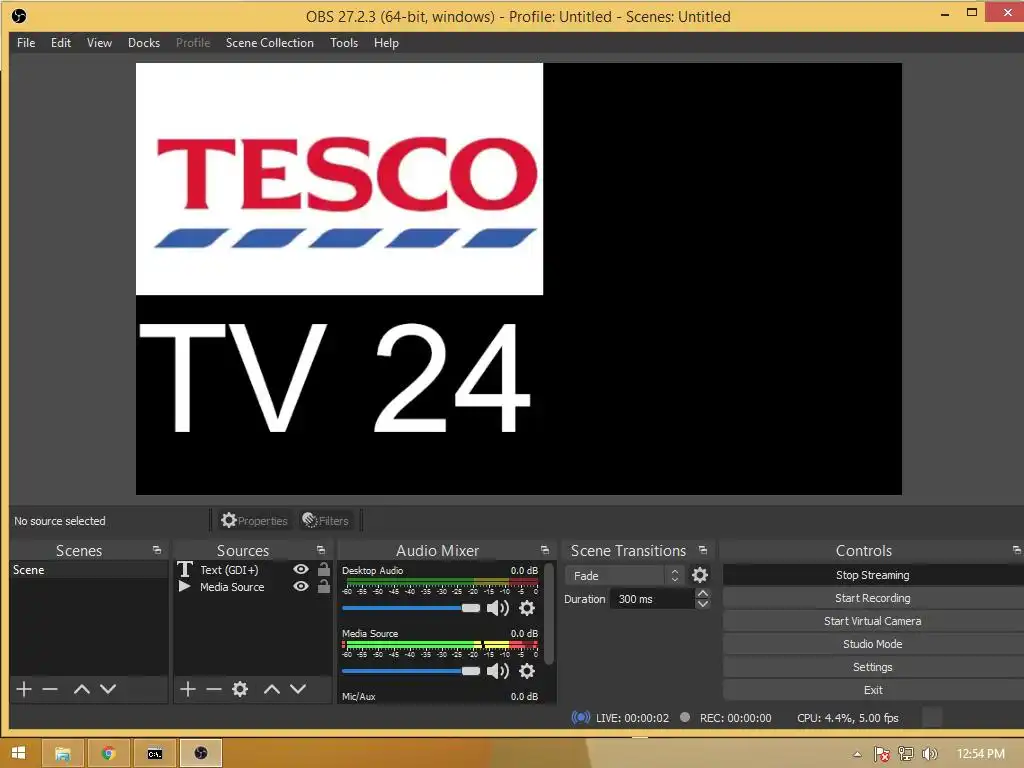The height and width of the screenshot is (768, 1024).
Task: Click the REC status indicator dot
Action: 684,716
